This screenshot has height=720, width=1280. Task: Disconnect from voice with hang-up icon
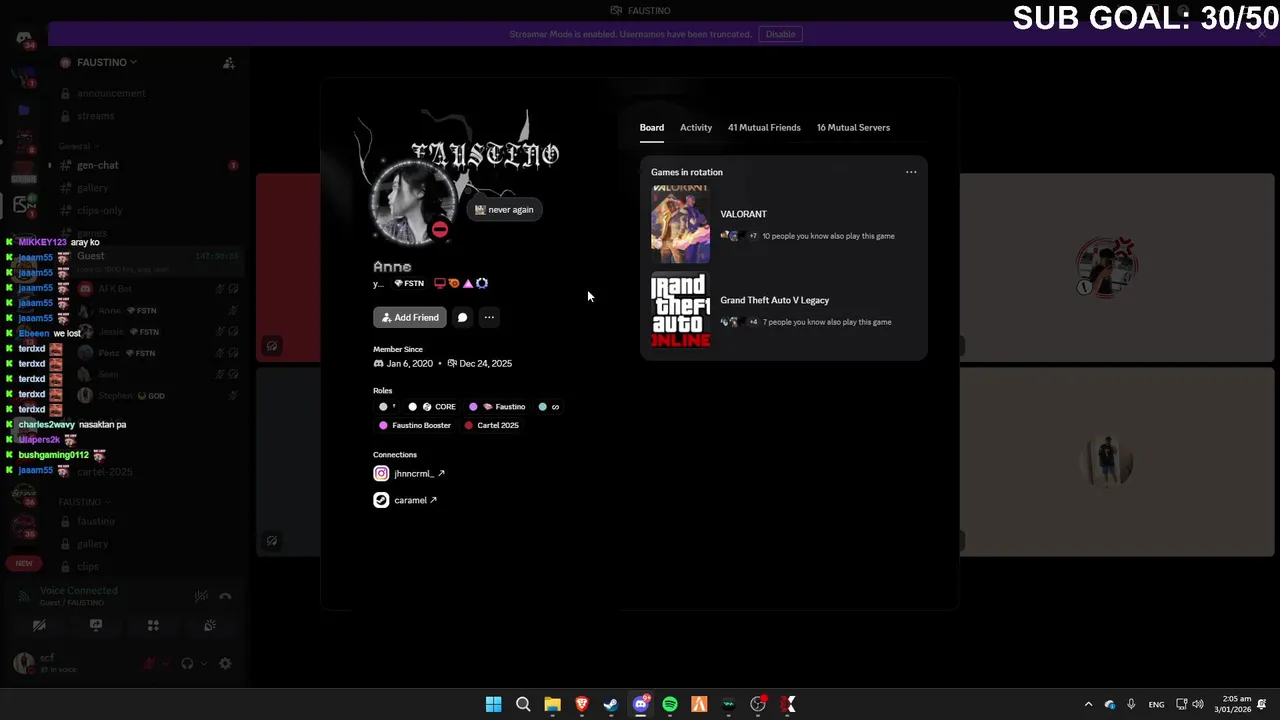coord(225,596)
